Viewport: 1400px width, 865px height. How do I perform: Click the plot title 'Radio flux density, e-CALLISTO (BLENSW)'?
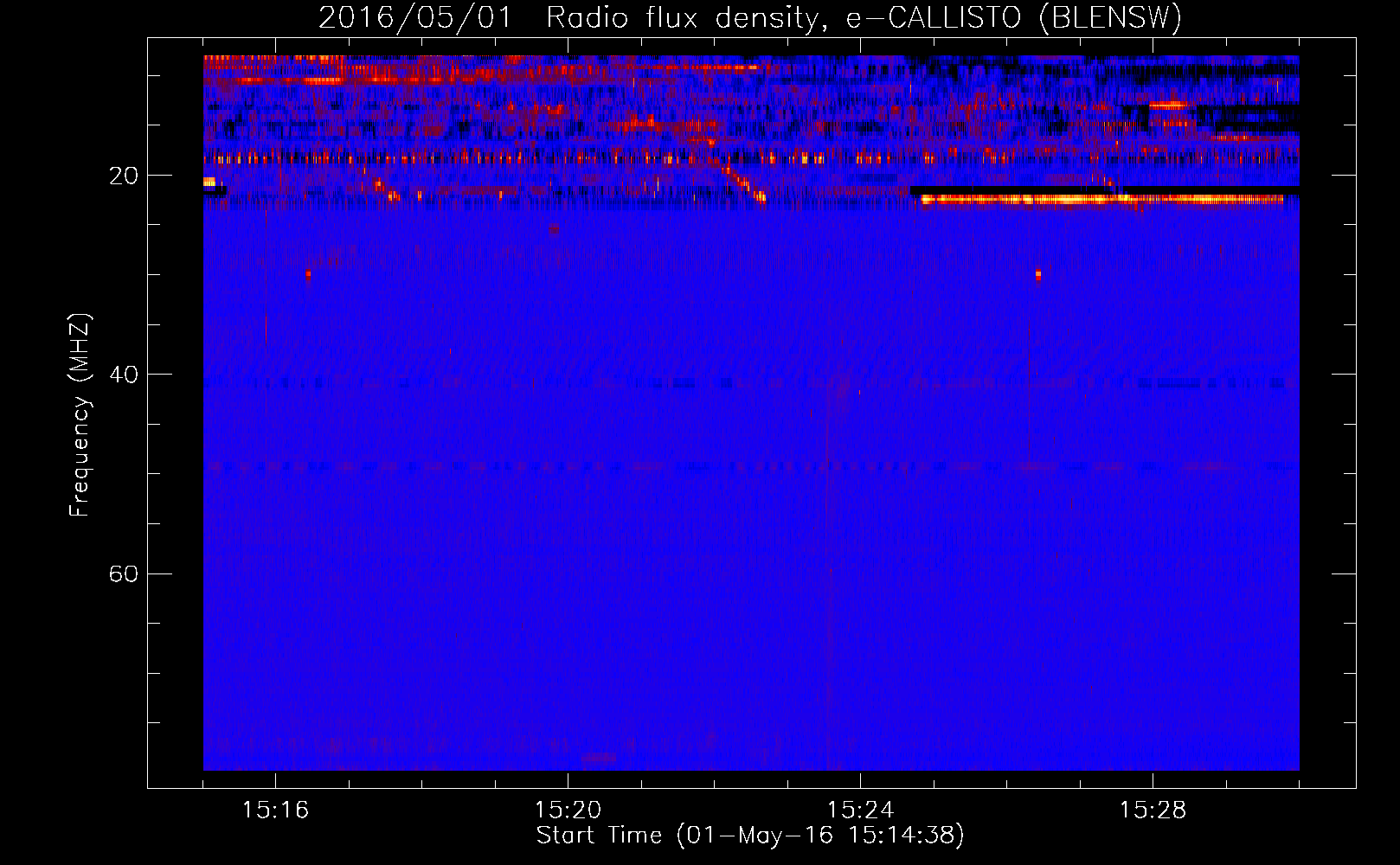864,17
